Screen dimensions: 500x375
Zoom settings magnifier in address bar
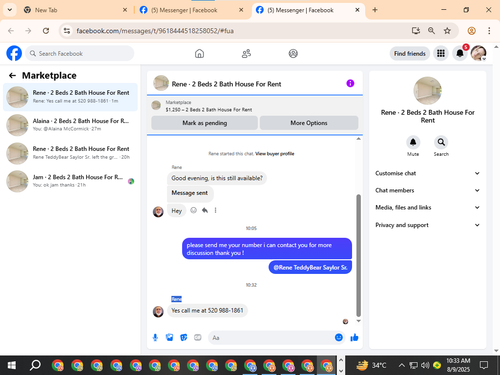tap(431, 31)
